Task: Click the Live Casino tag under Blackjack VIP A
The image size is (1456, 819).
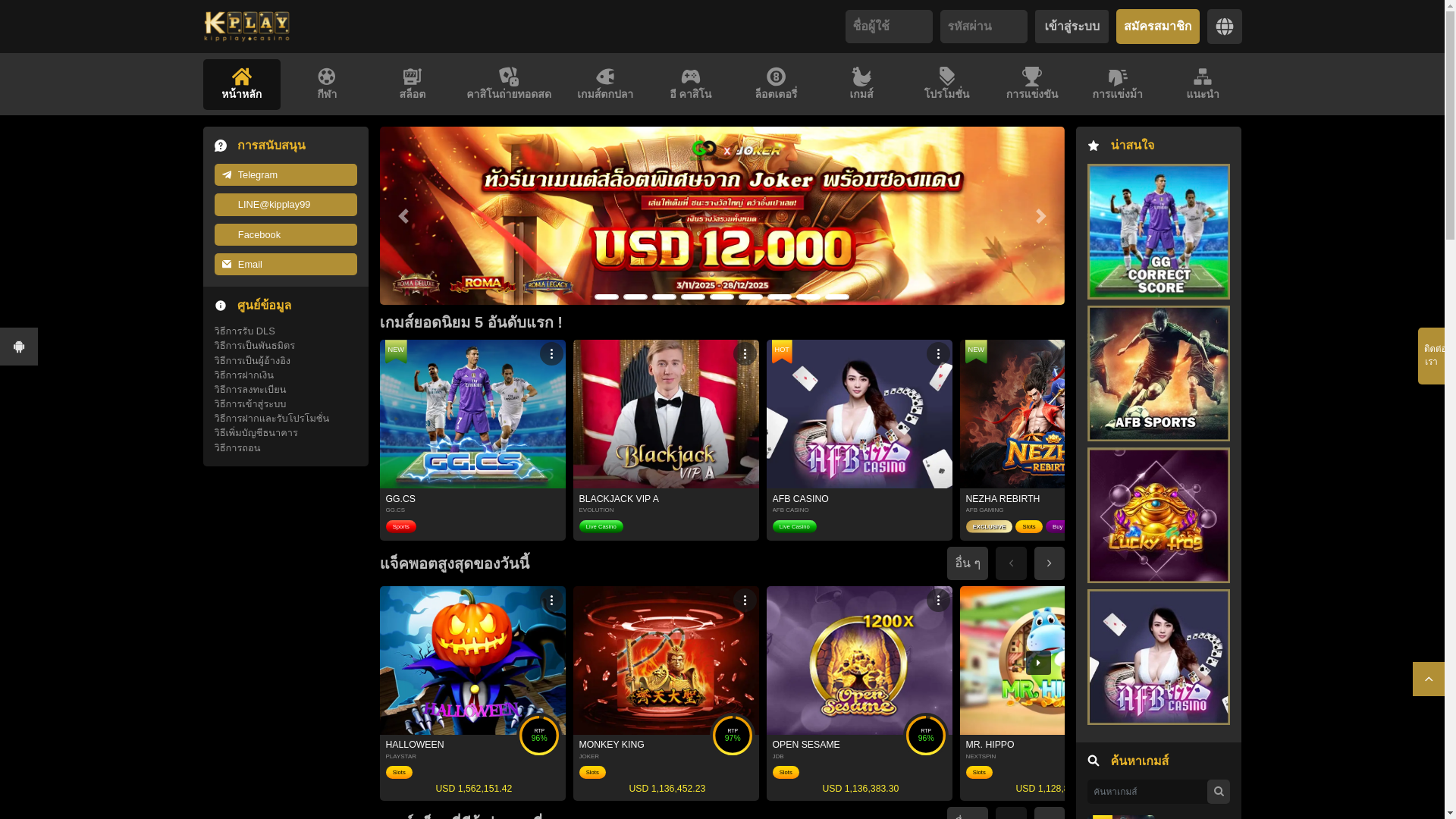Action: (601, 526)
